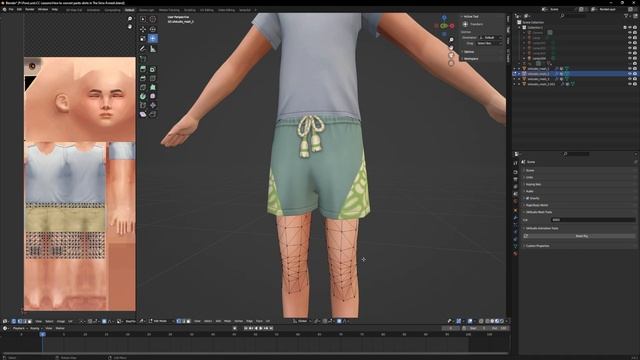The height and width of the screenshot is (360, 640).
Task: Click the red X axis on navigation gizmo
Action: [452, 26]
